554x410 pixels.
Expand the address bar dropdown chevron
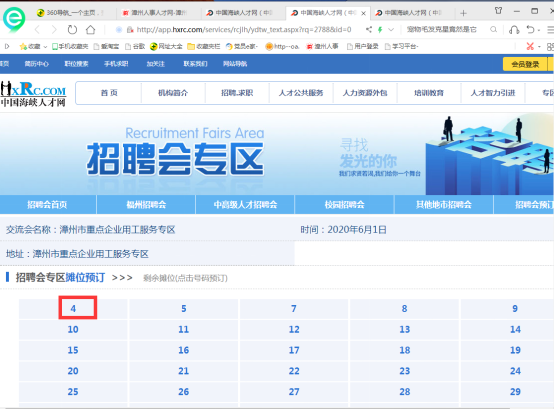[391, 29]
